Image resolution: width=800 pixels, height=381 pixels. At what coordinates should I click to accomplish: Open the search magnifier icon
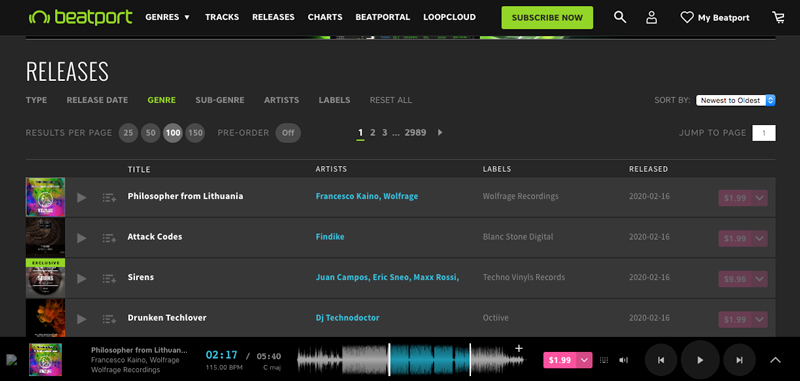(x=619, y=17)
